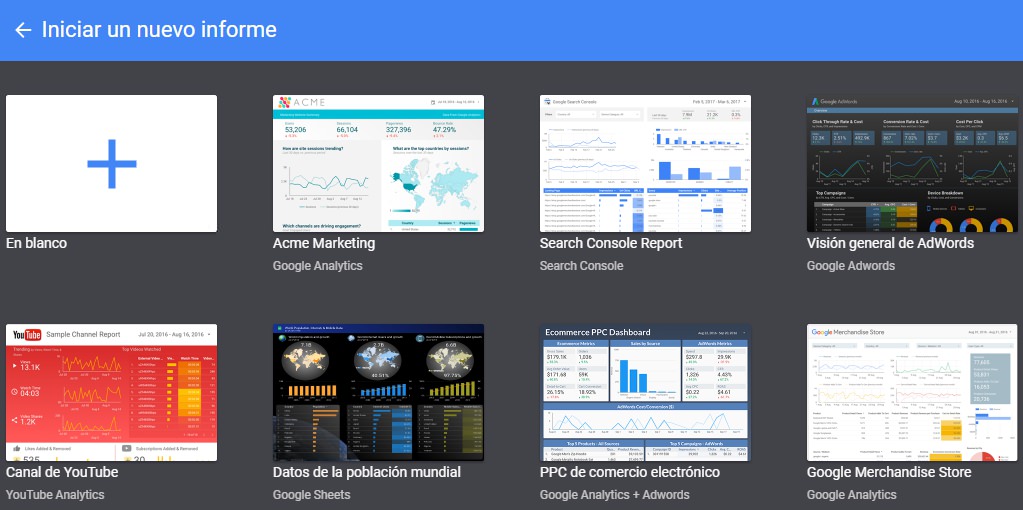Click the 'Search Console' source label
1023x510 pixels.
581,266
